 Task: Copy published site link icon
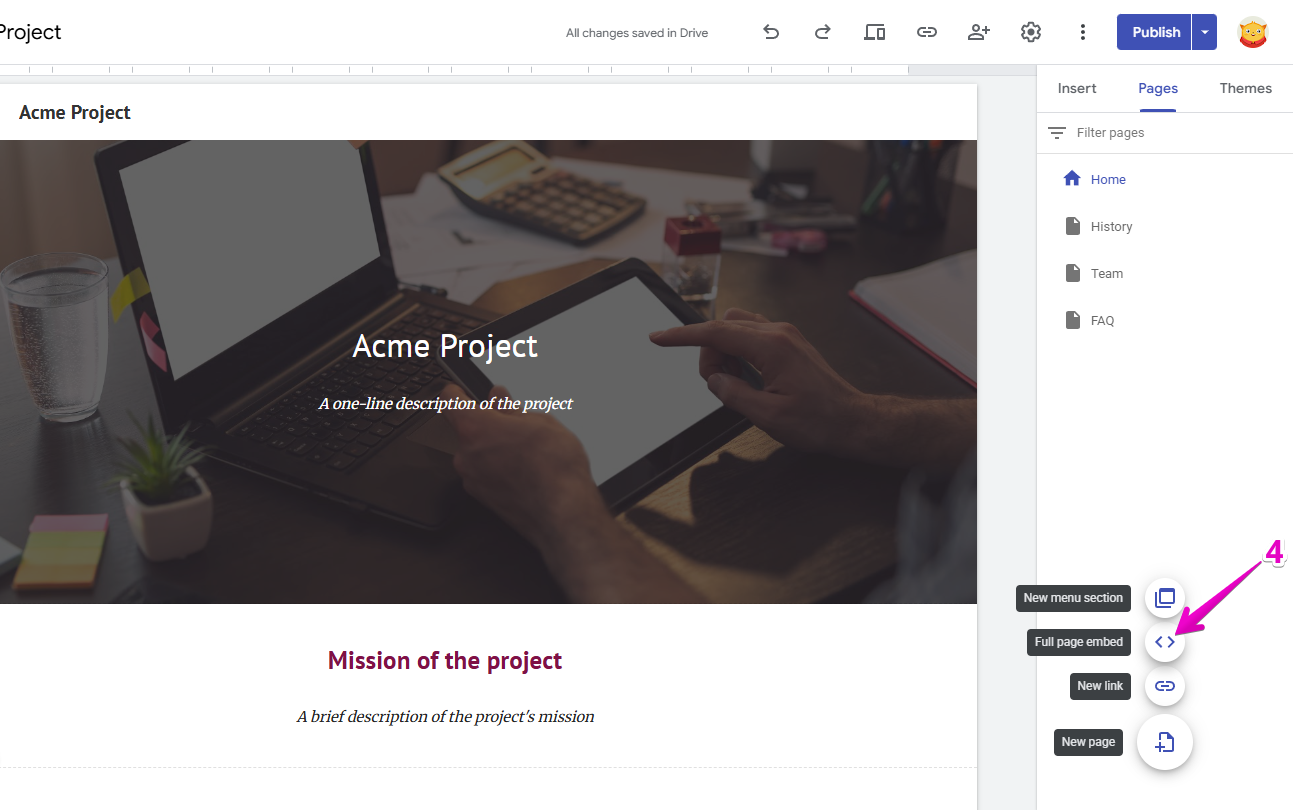[927, 32]
